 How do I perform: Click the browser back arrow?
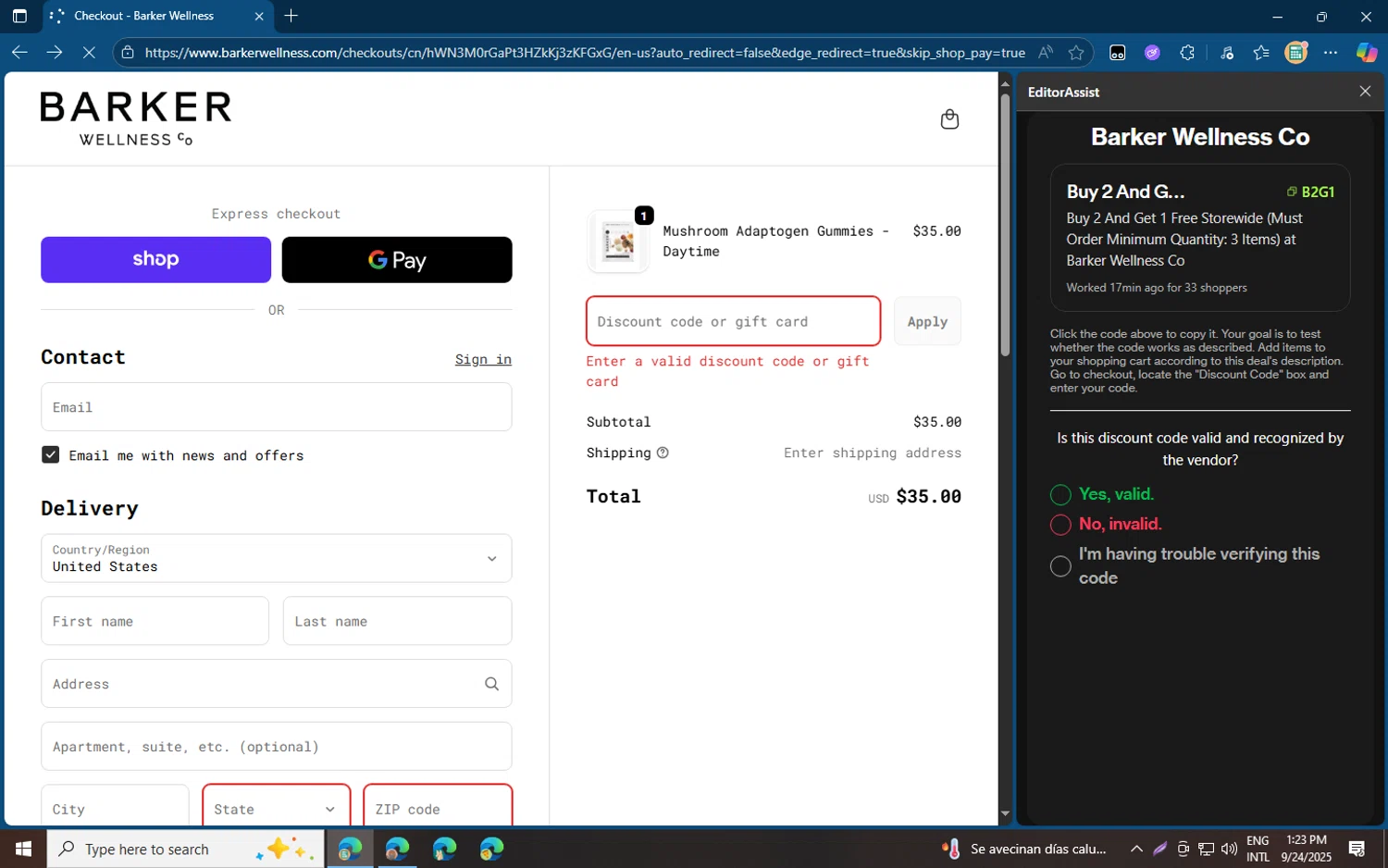(x=19, y=53)
